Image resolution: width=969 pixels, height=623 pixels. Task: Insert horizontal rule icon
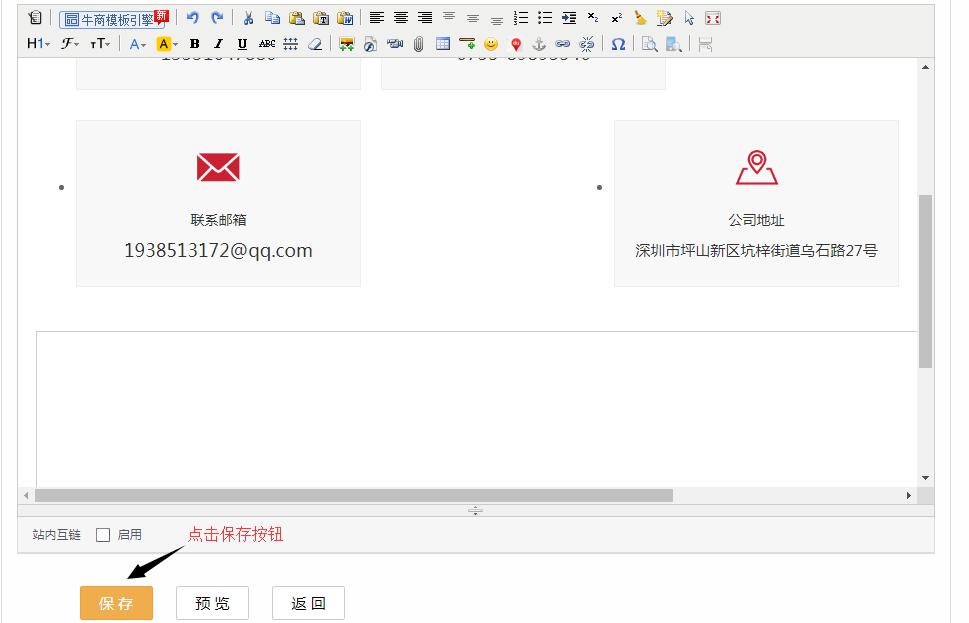click(x=467, y=43)
